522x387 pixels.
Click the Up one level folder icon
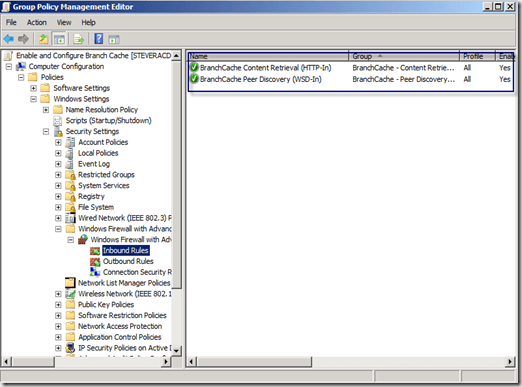point(43,39)
